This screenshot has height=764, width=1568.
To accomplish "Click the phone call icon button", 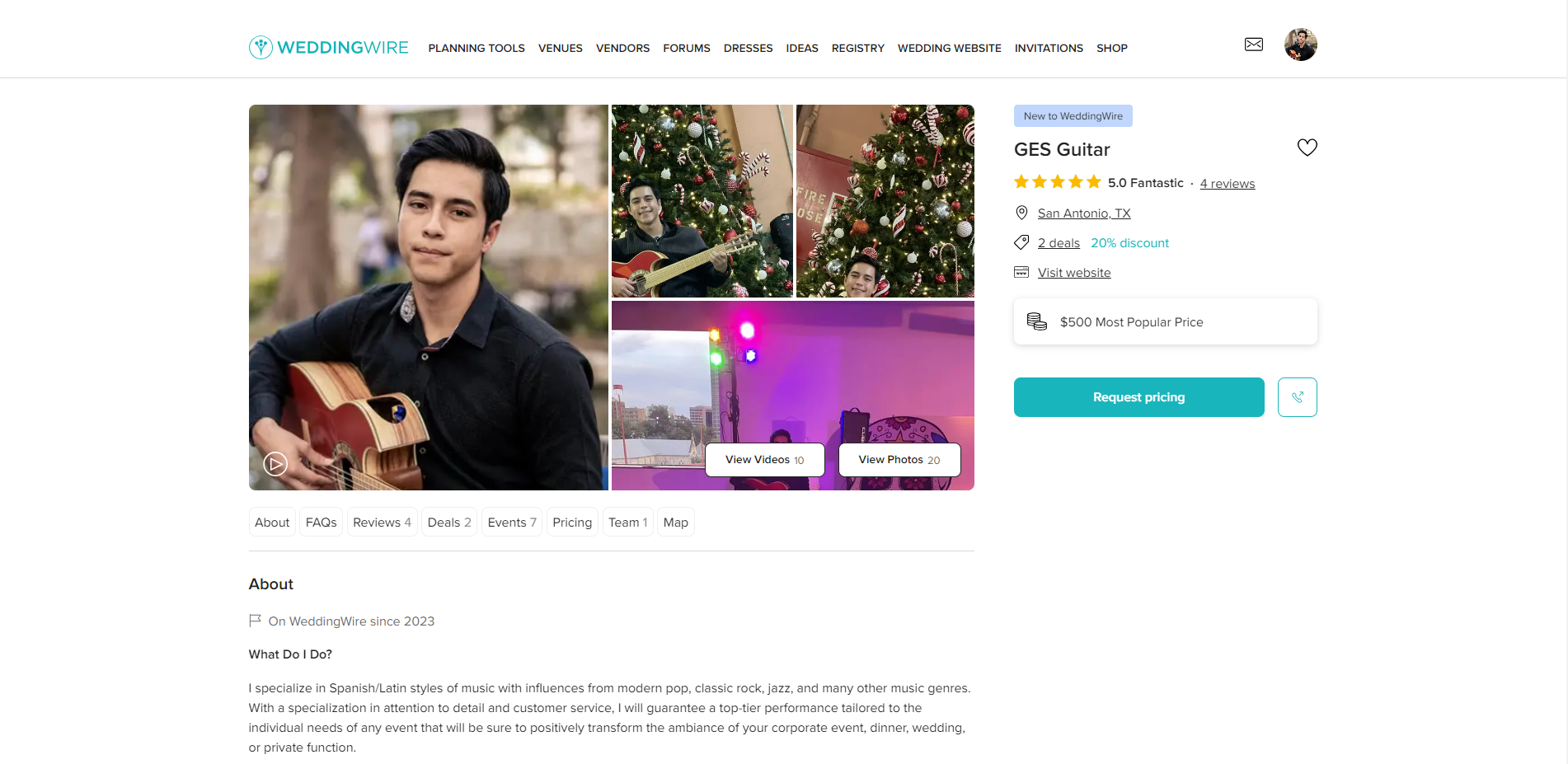I will (x=1297, y=397).
